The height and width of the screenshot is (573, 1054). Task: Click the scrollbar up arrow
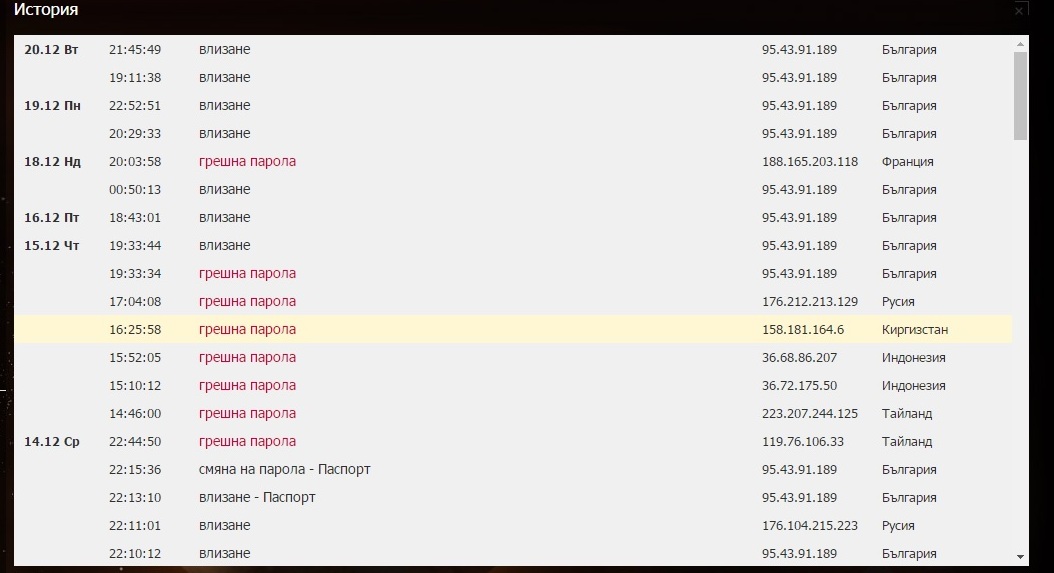coord(1020,44)
